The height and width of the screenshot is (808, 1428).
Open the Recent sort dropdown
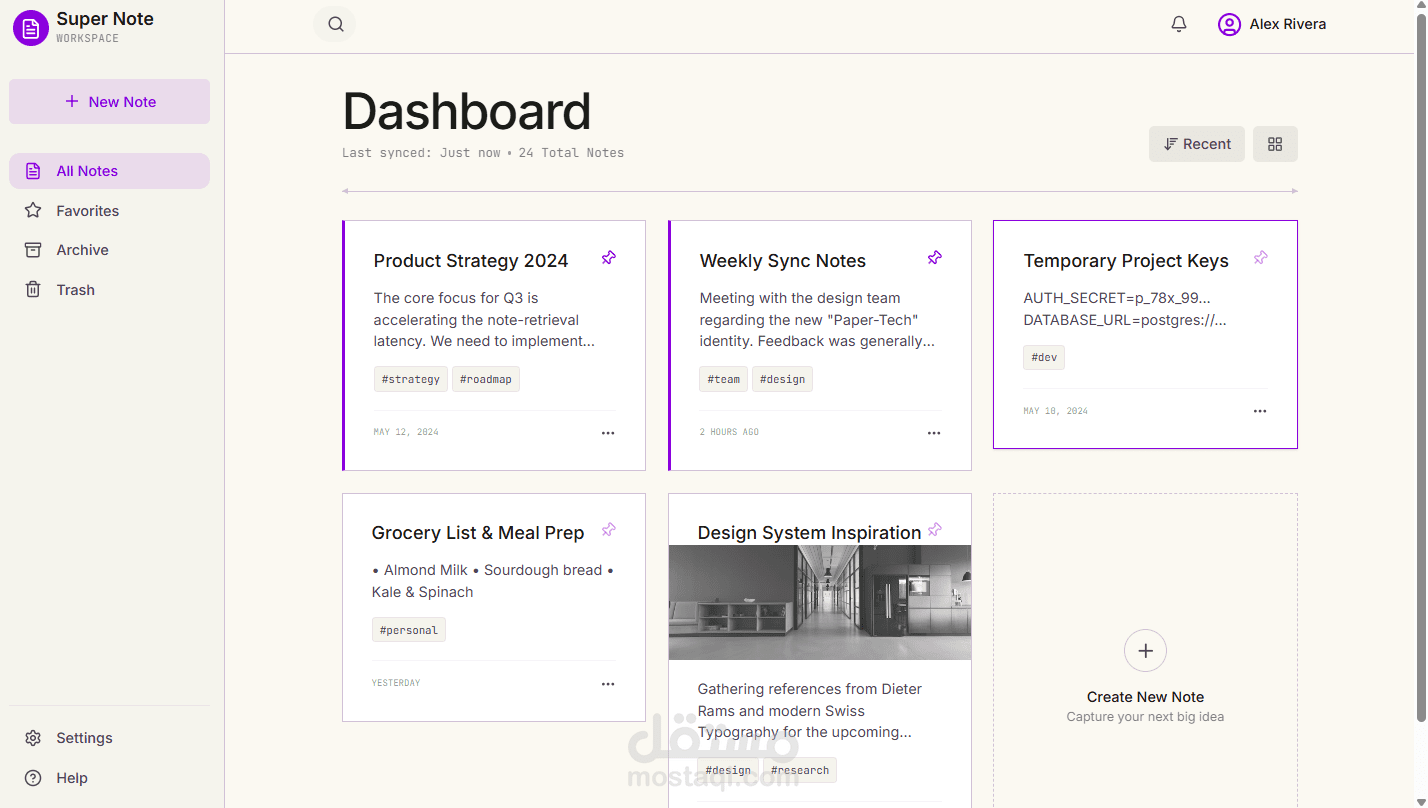(x=1197, y=144)
